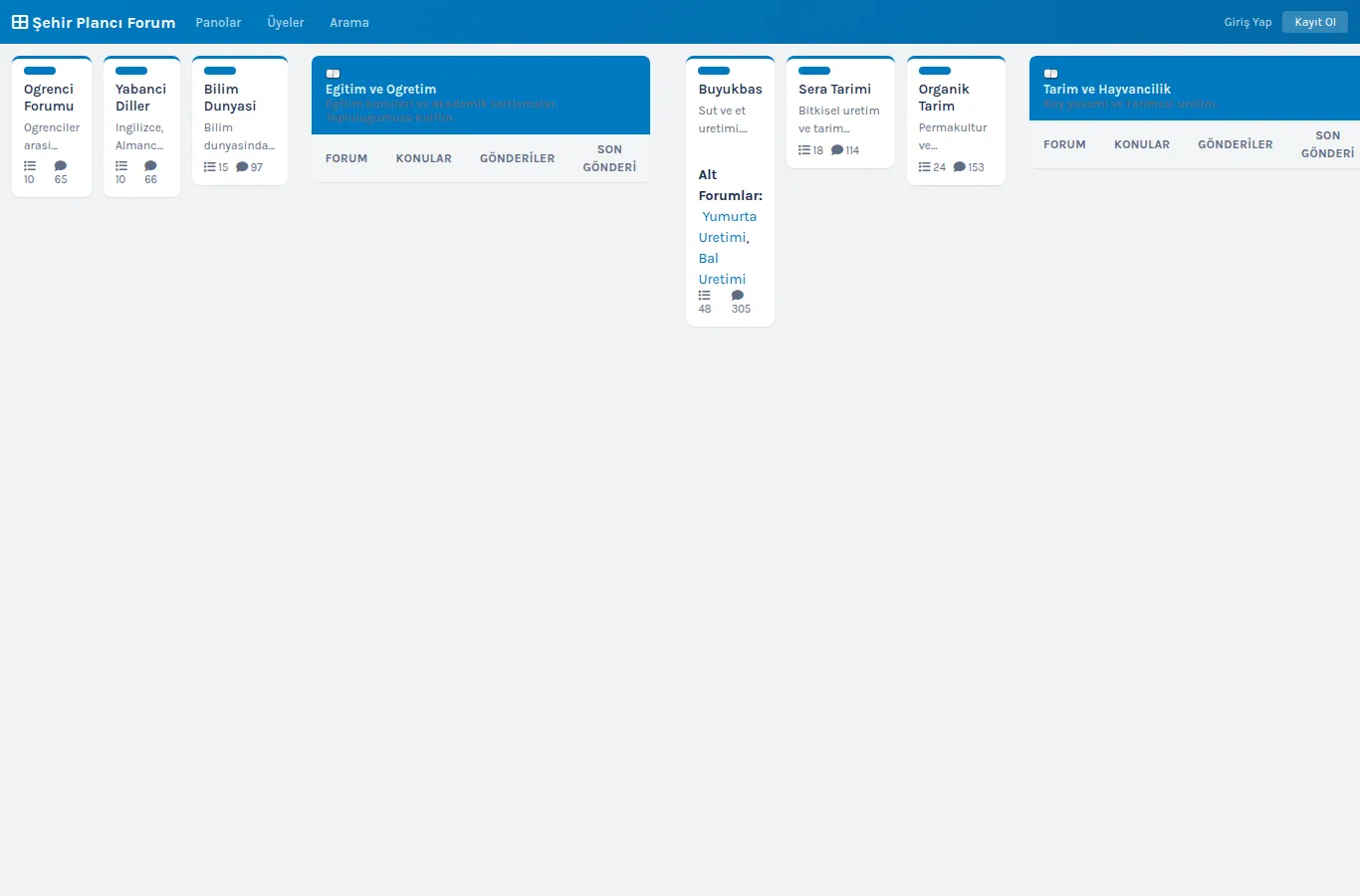Open the Bal Uretimi subforum link
The height and width of the screenshot is (896, 1360).
(x=722, y=269)
